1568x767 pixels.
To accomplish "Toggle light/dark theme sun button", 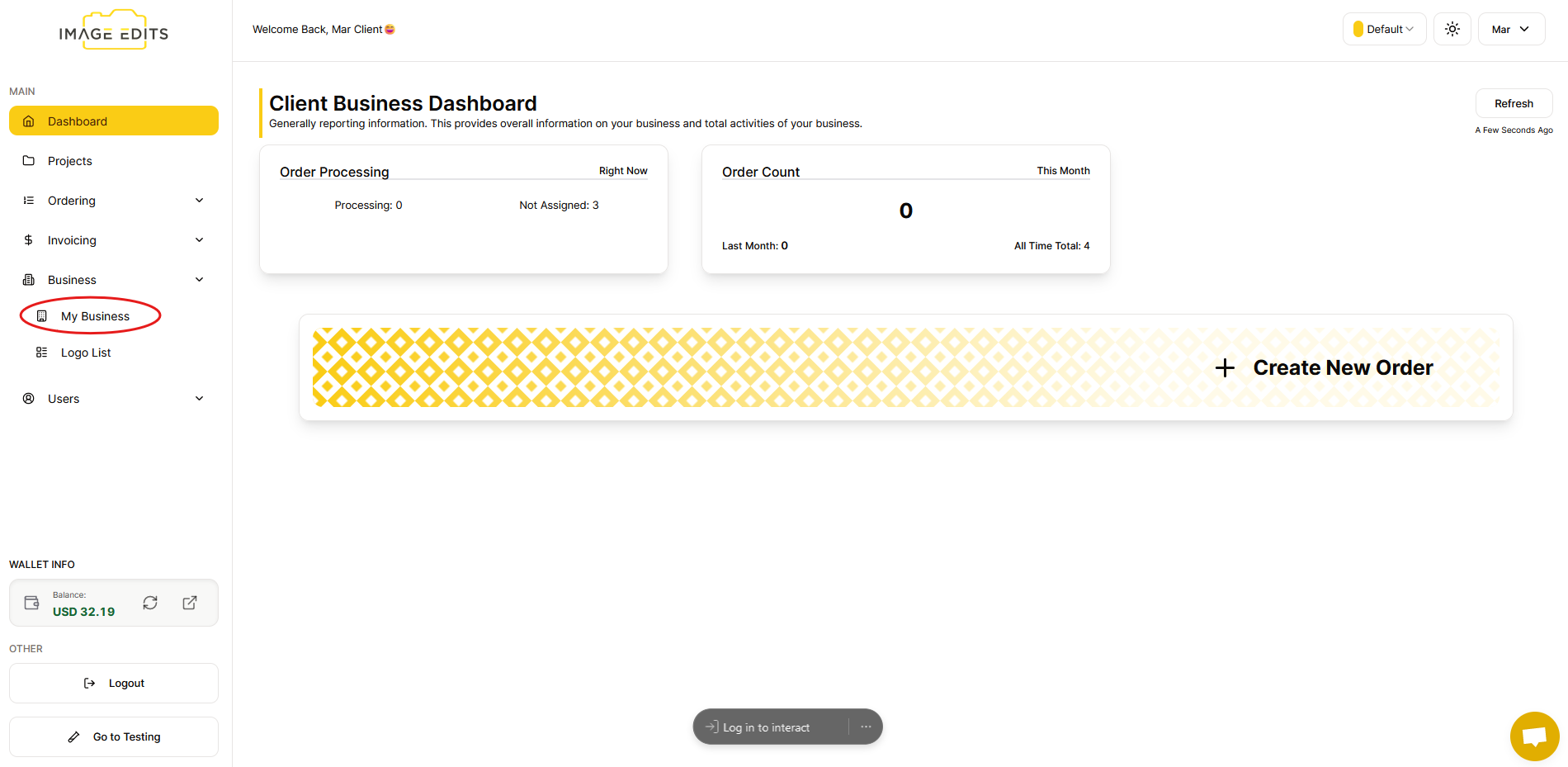I will coord(1452,29).
